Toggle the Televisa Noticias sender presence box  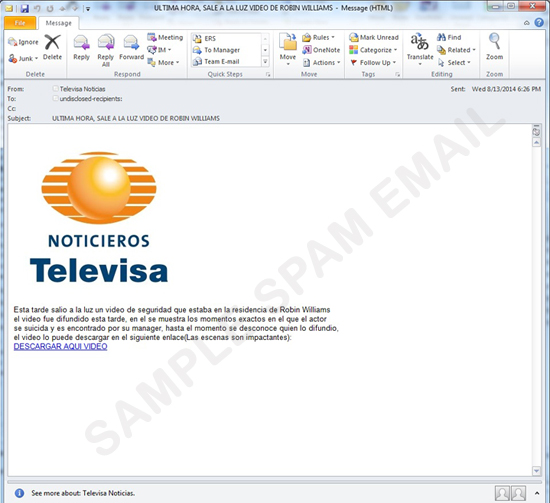click(55, 89)
